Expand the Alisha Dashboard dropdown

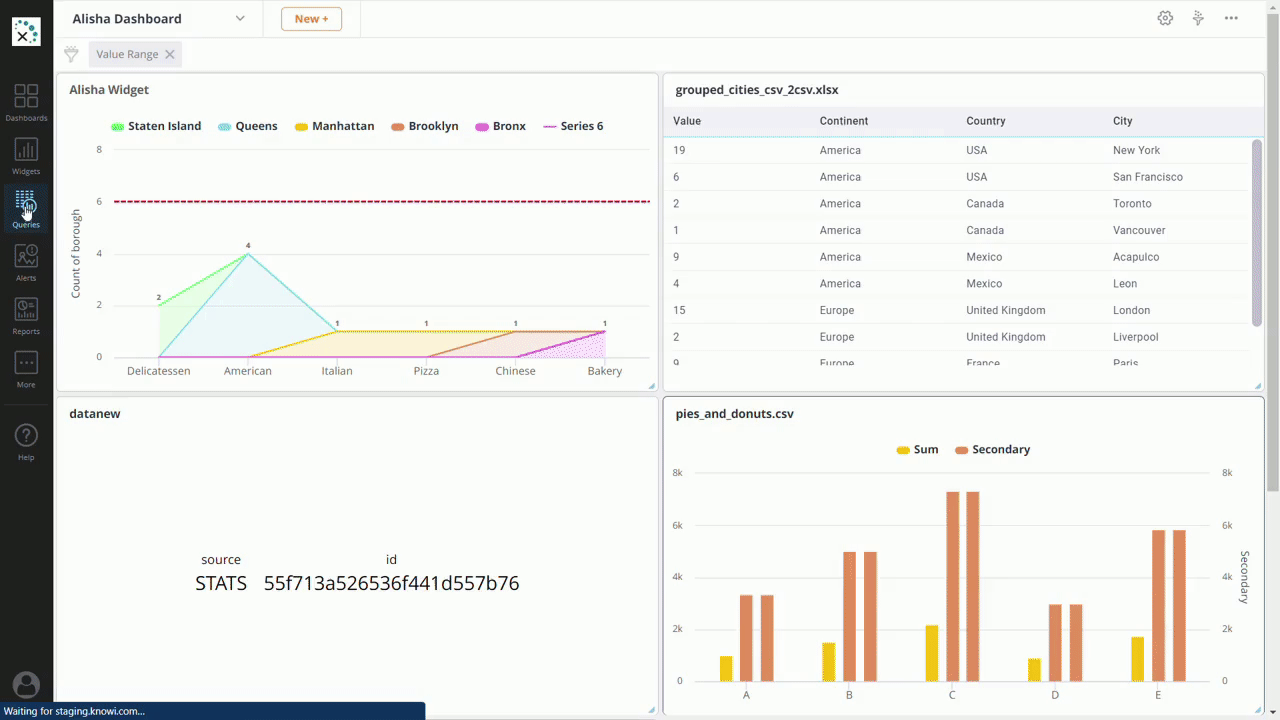pyautogui.click(x=240, y=18)
